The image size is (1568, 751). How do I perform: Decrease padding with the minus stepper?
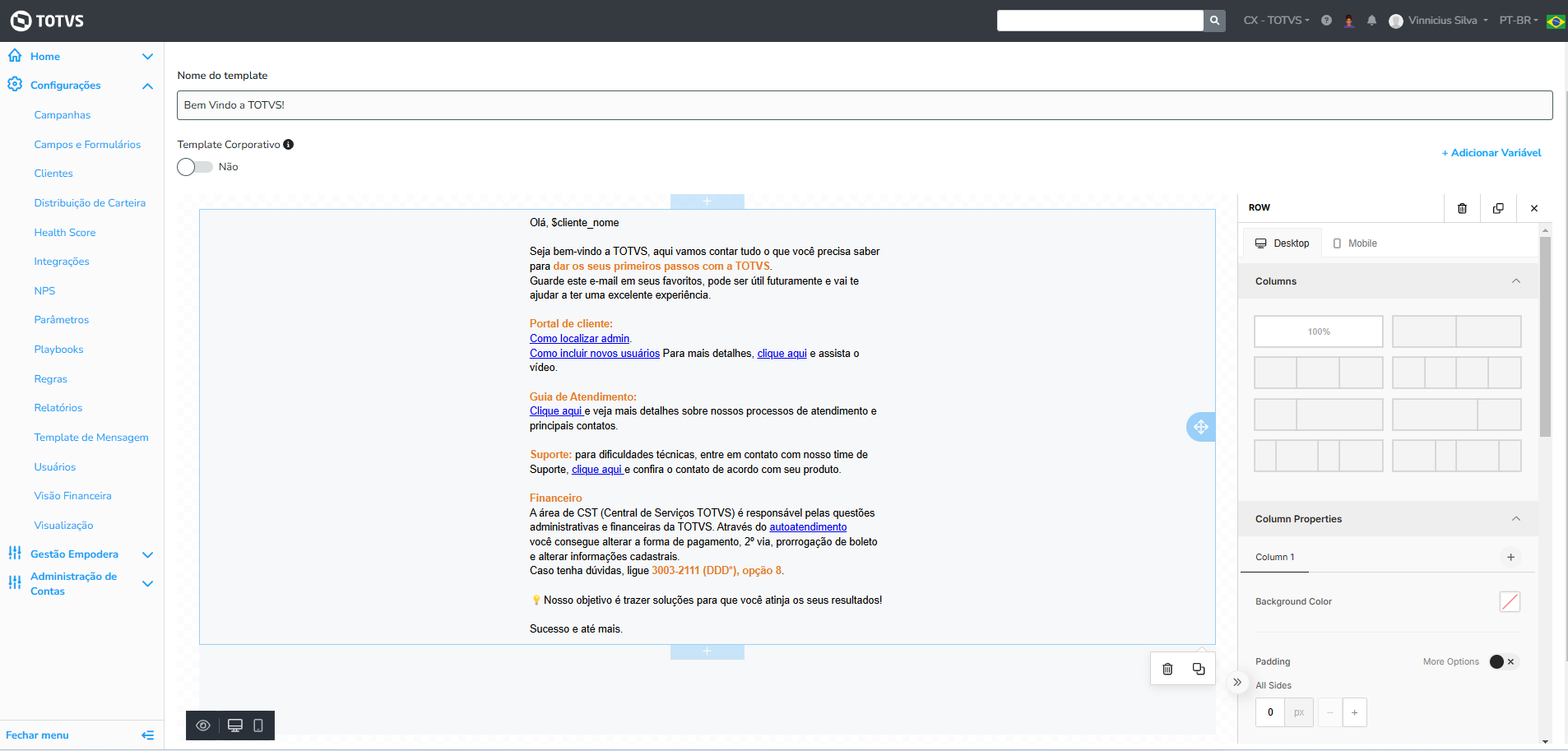[1330, 712]
